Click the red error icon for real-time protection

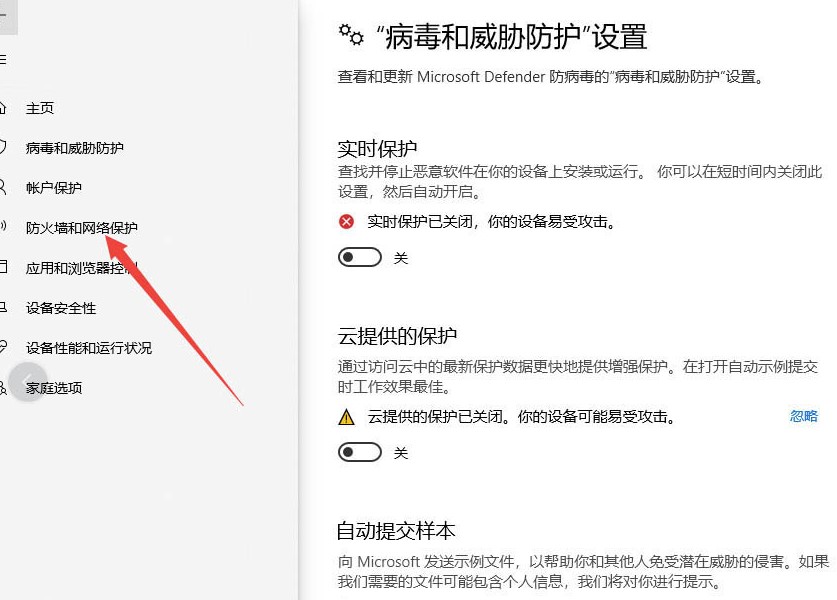(346, 221)
